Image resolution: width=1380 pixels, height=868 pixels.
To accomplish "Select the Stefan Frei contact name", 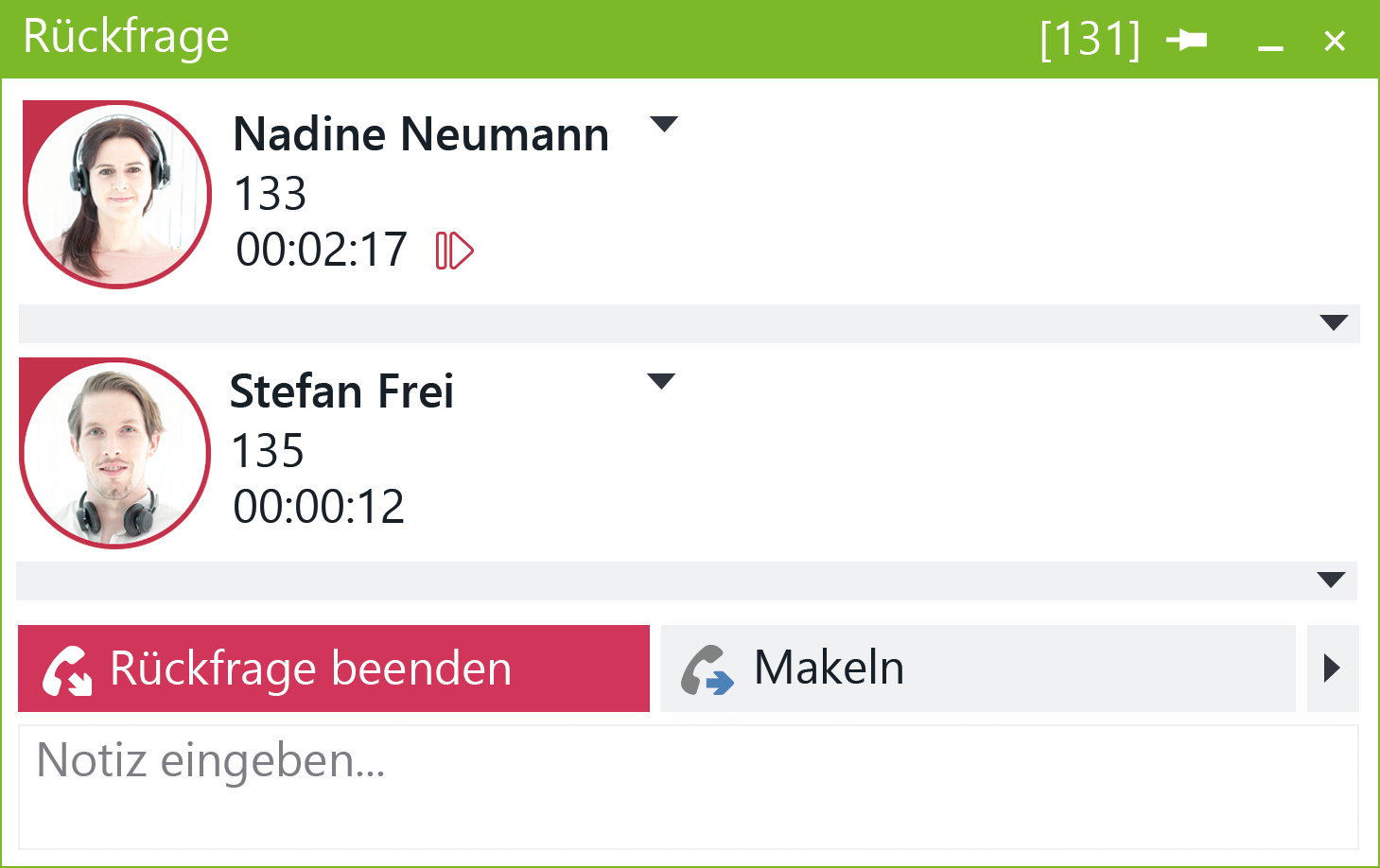I will [x=341, y=391].
